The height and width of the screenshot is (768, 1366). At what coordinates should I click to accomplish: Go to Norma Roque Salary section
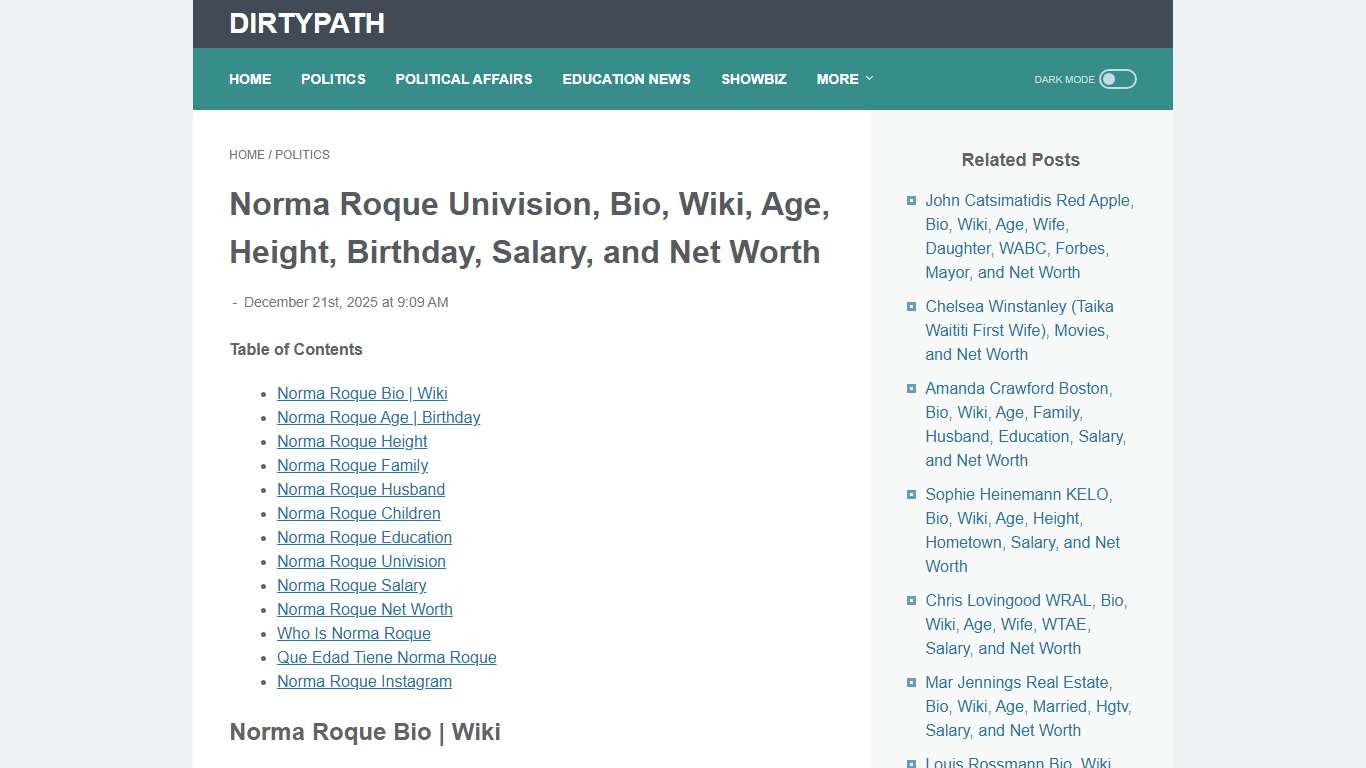[352, 585]
